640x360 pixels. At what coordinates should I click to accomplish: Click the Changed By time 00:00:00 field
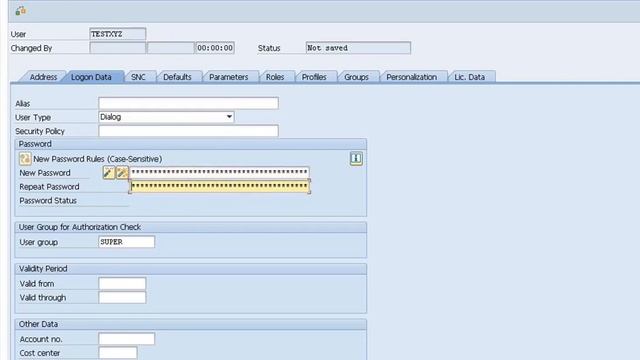(215, 48)
